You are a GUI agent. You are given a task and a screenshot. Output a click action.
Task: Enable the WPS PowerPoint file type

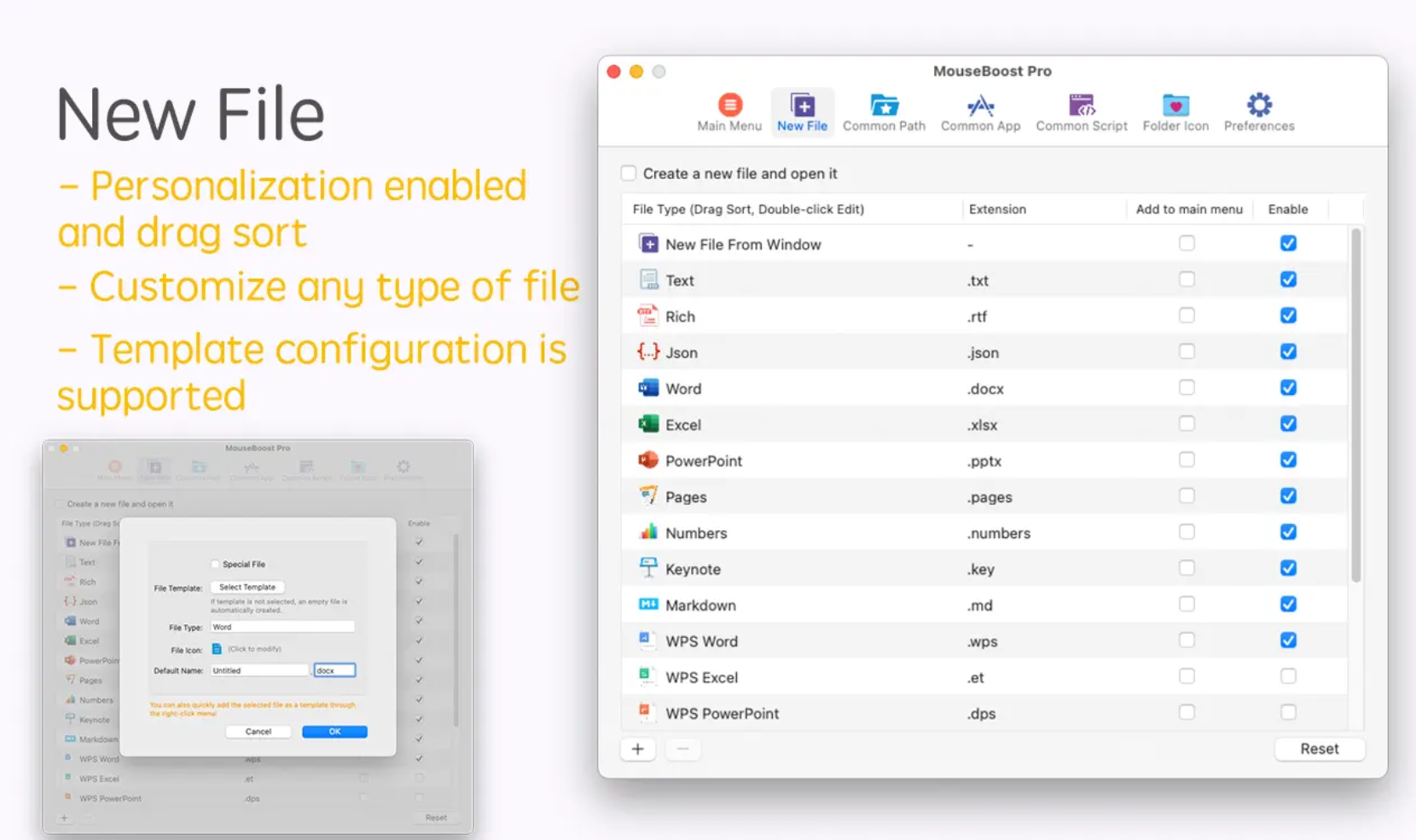pos(1288,712)
